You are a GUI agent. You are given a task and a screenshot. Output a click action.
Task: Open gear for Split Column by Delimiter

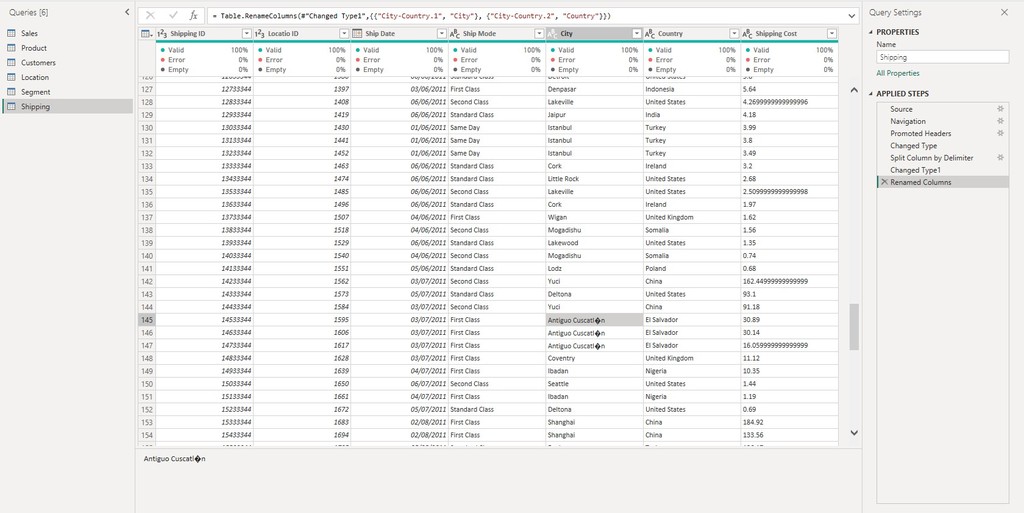pos(1000,158)
